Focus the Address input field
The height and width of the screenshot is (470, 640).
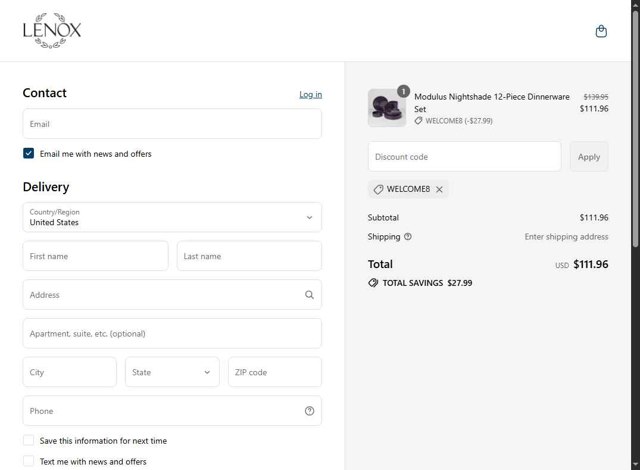tap(172, 295)
